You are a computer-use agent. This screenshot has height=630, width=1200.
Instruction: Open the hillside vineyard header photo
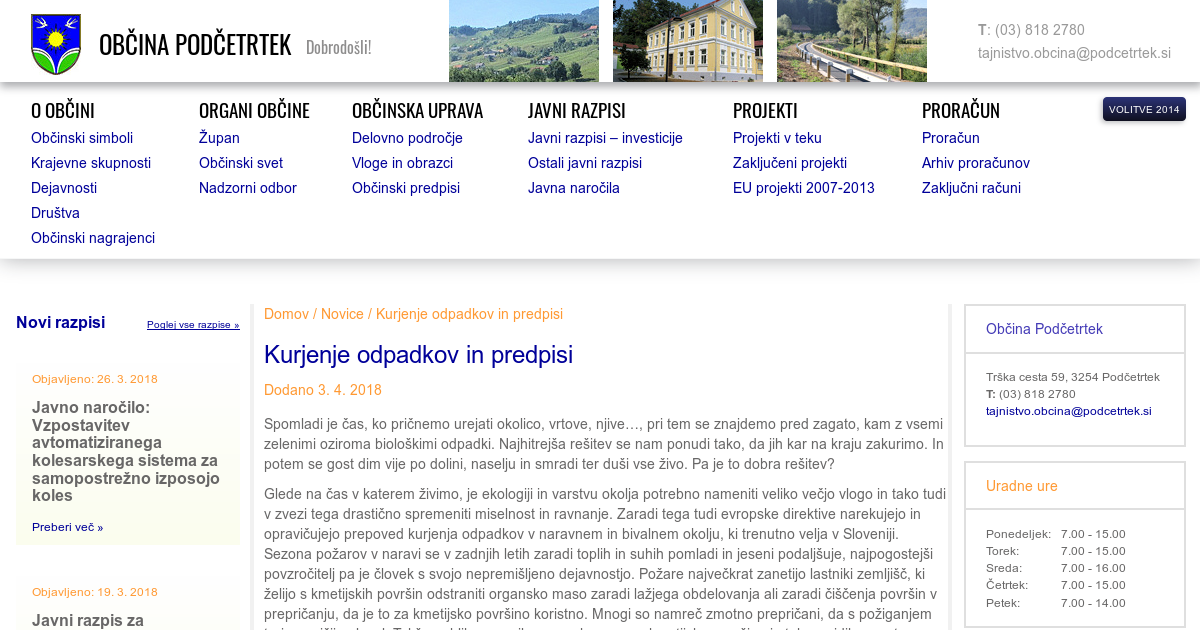(x=523, y=41)
